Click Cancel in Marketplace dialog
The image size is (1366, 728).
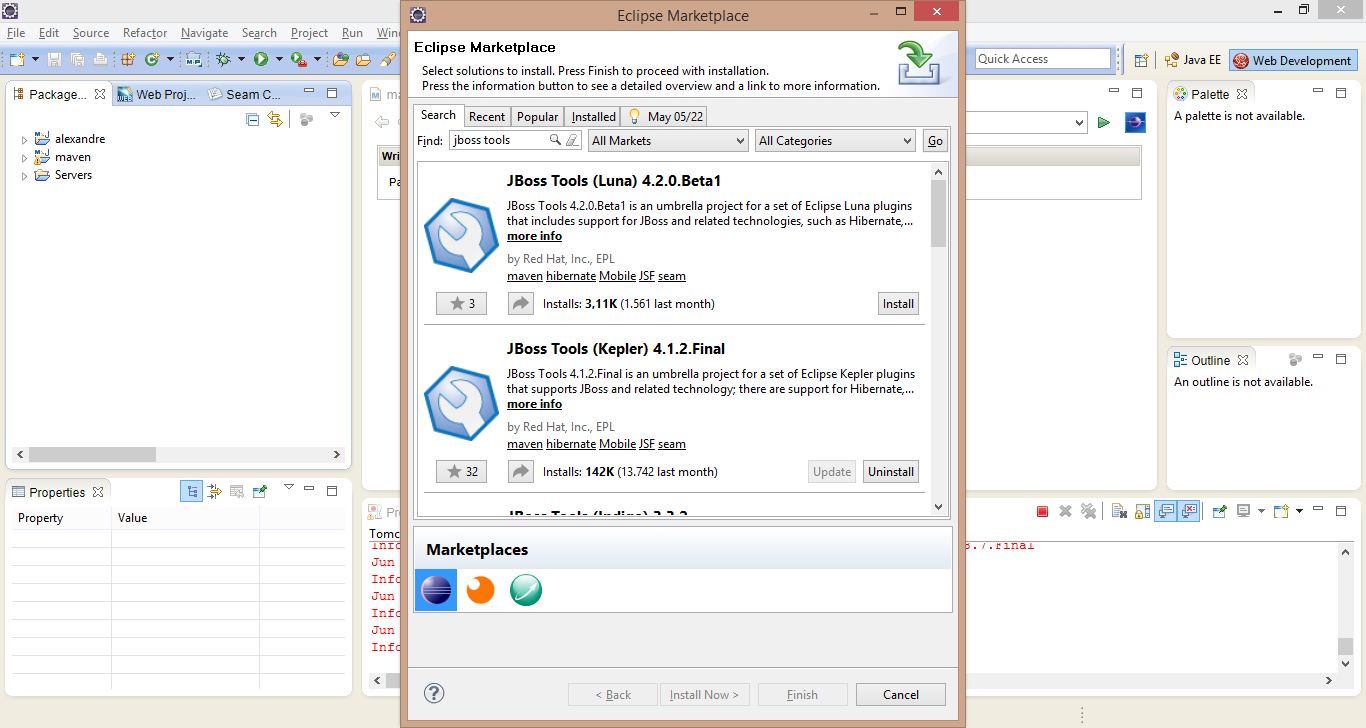click(901, 694)
